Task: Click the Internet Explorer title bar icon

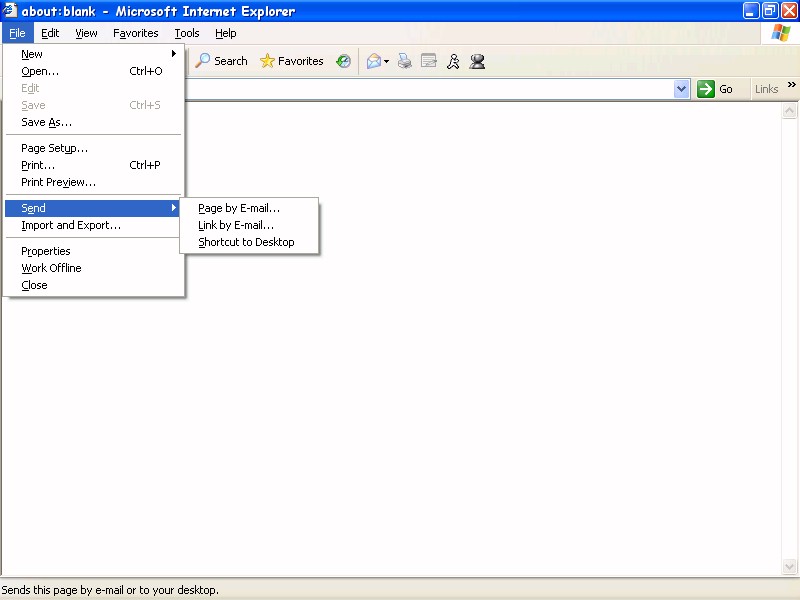Action: click(x=10, y=10)
